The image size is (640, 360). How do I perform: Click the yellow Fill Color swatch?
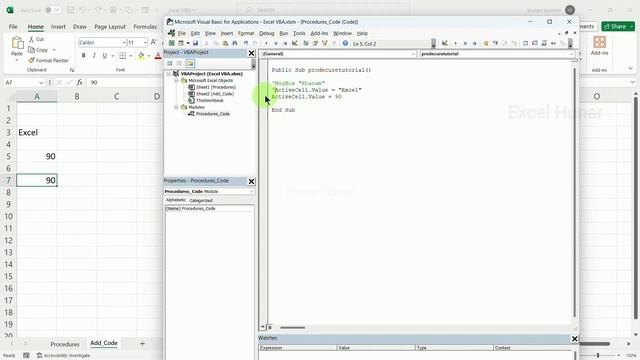(141, 56)
